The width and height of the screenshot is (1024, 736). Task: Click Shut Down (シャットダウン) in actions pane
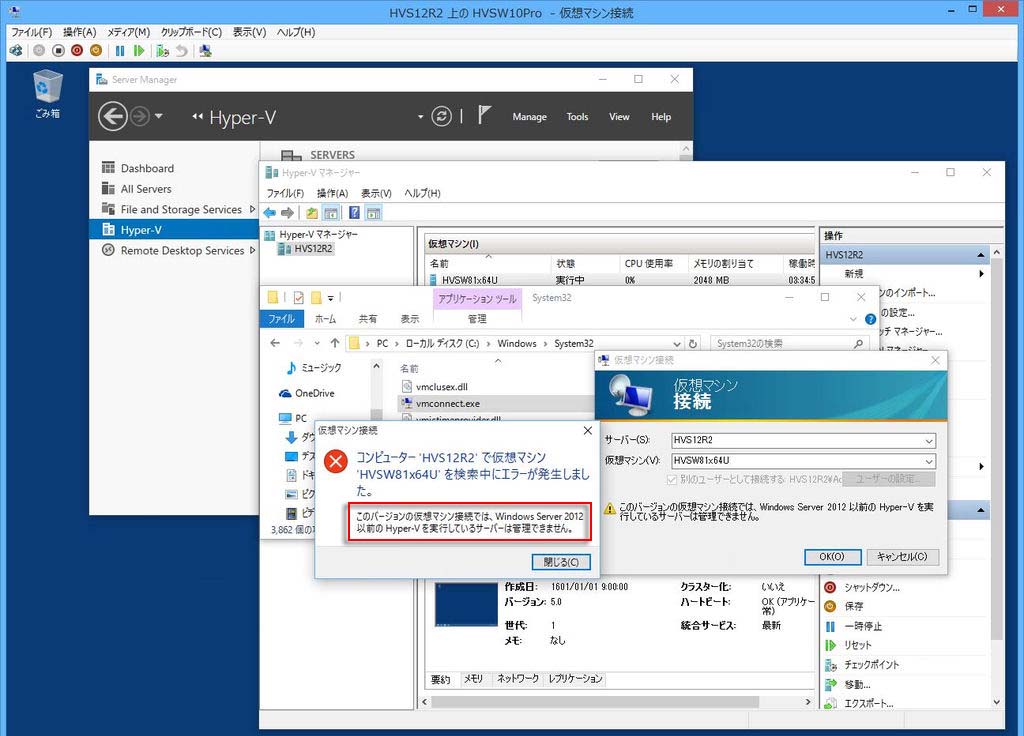point(871,587)
